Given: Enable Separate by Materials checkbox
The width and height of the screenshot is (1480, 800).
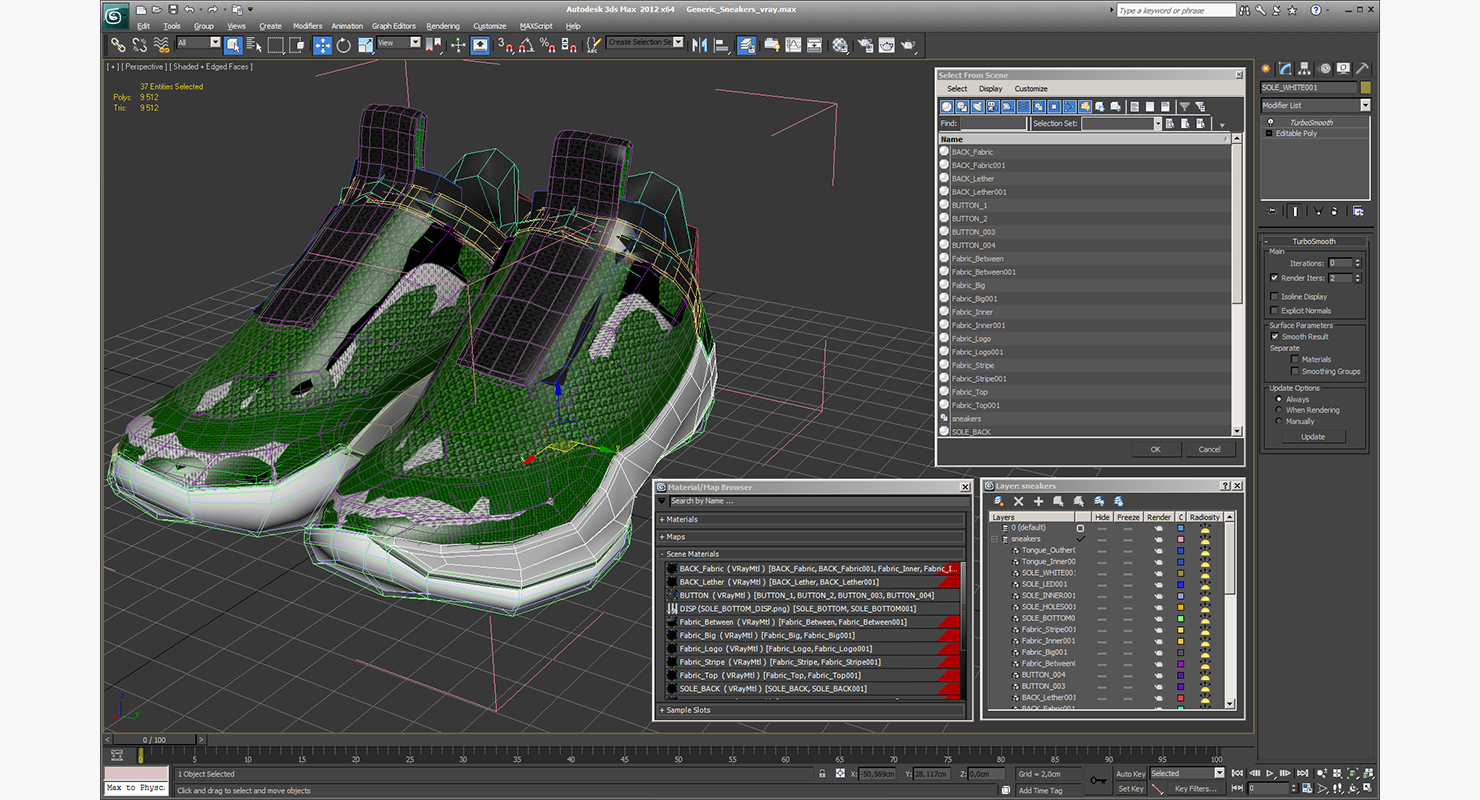Looking at the screenshot, I should click(x=1295, y=359).
